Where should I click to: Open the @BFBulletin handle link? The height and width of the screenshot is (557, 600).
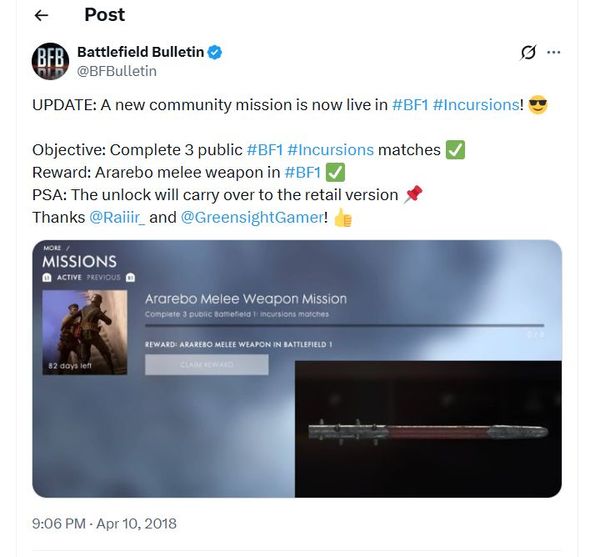click(x=117, y=71)
